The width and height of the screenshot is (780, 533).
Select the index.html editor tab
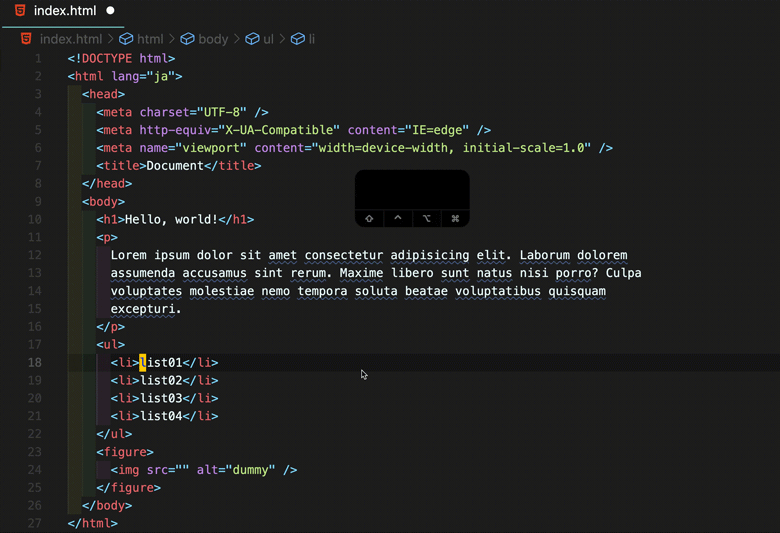click(x=64, y=11)
